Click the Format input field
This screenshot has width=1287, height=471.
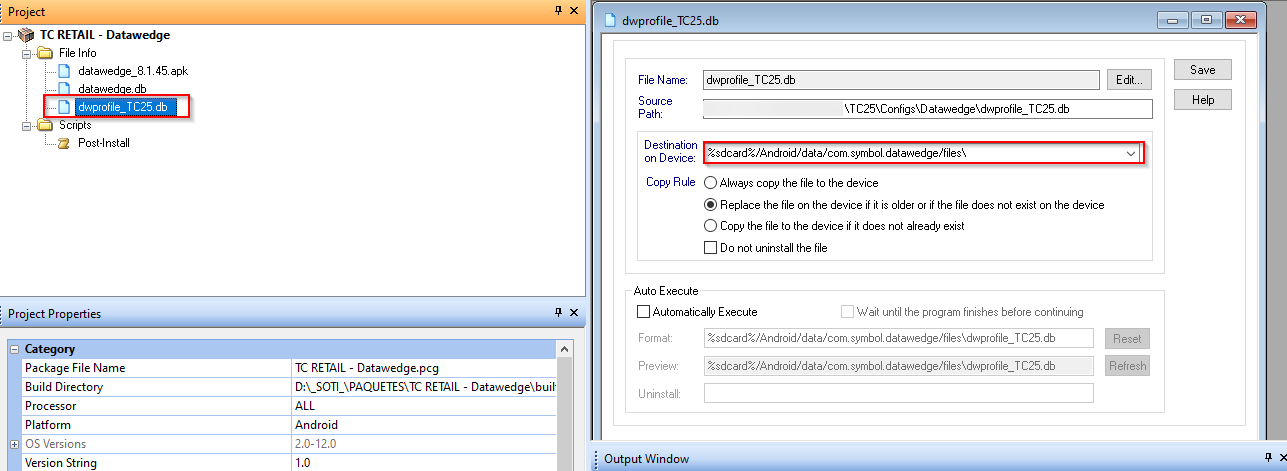(899, 339)
